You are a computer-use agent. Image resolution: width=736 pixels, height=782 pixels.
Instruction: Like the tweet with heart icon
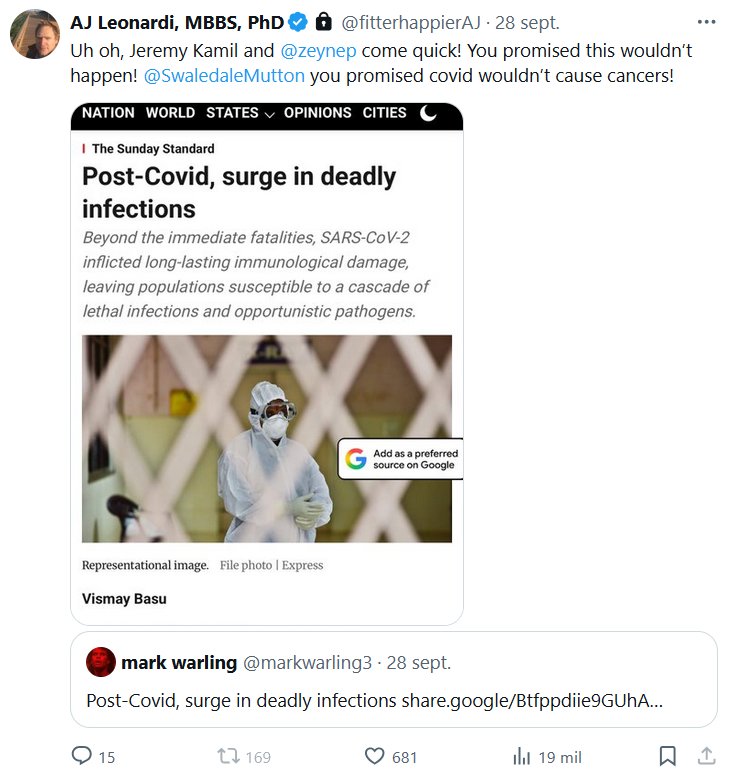click(375, 756)
